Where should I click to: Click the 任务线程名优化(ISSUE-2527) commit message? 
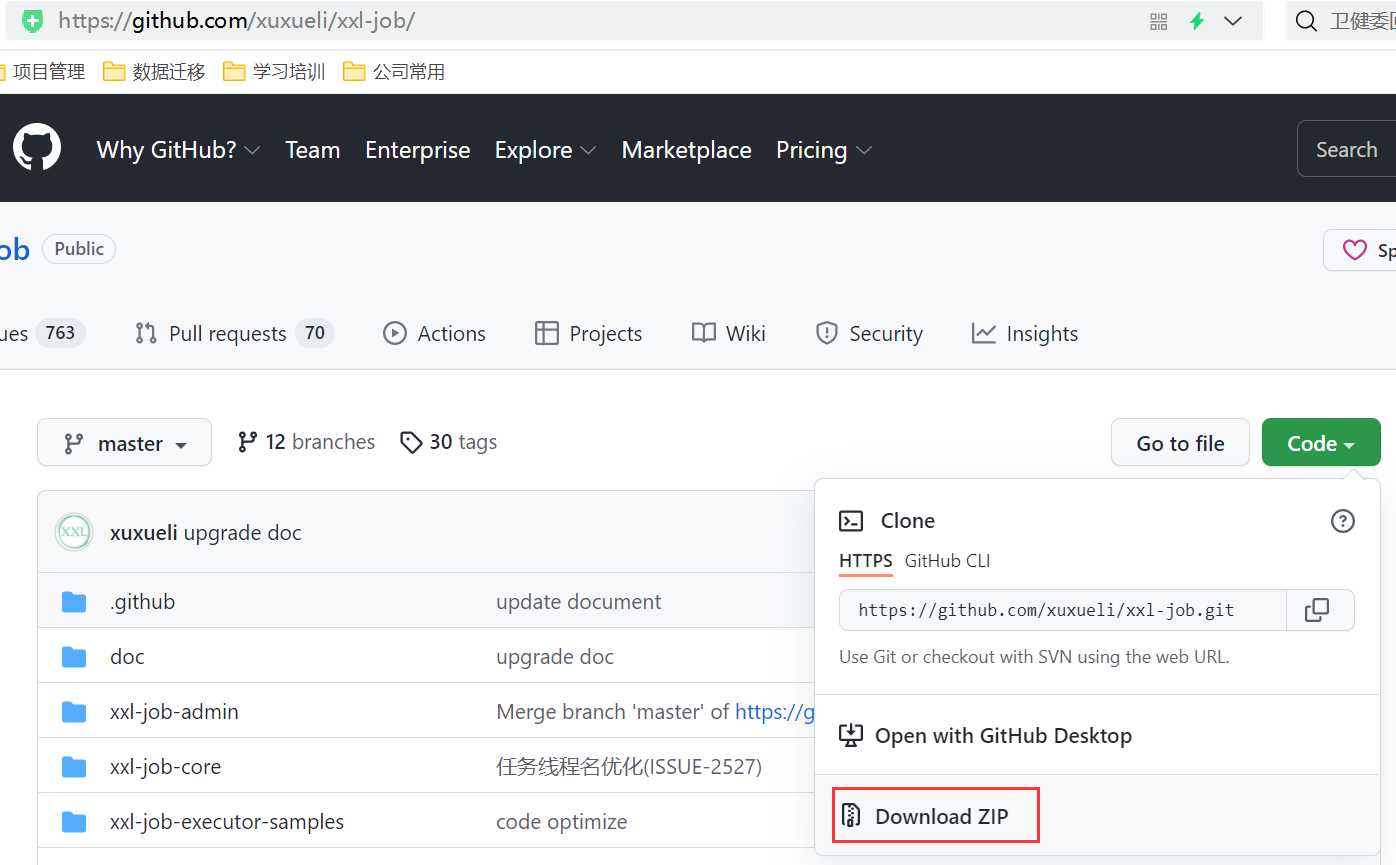point(629,767)
